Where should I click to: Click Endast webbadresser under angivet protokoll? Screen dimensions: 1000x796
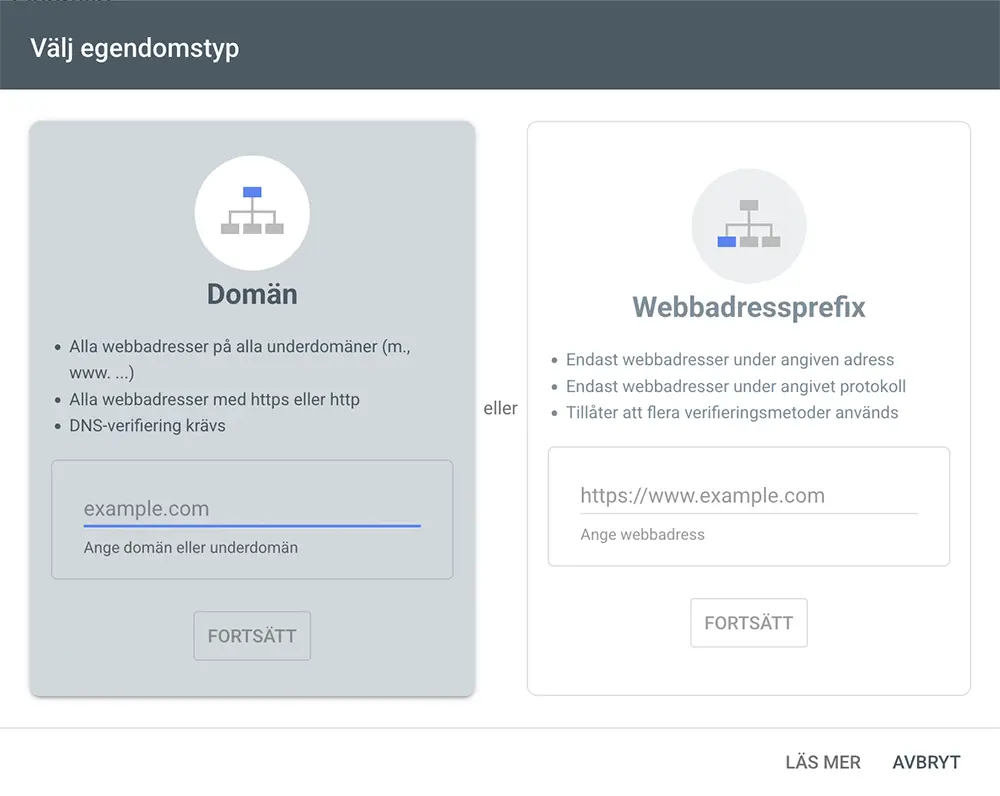735,387
